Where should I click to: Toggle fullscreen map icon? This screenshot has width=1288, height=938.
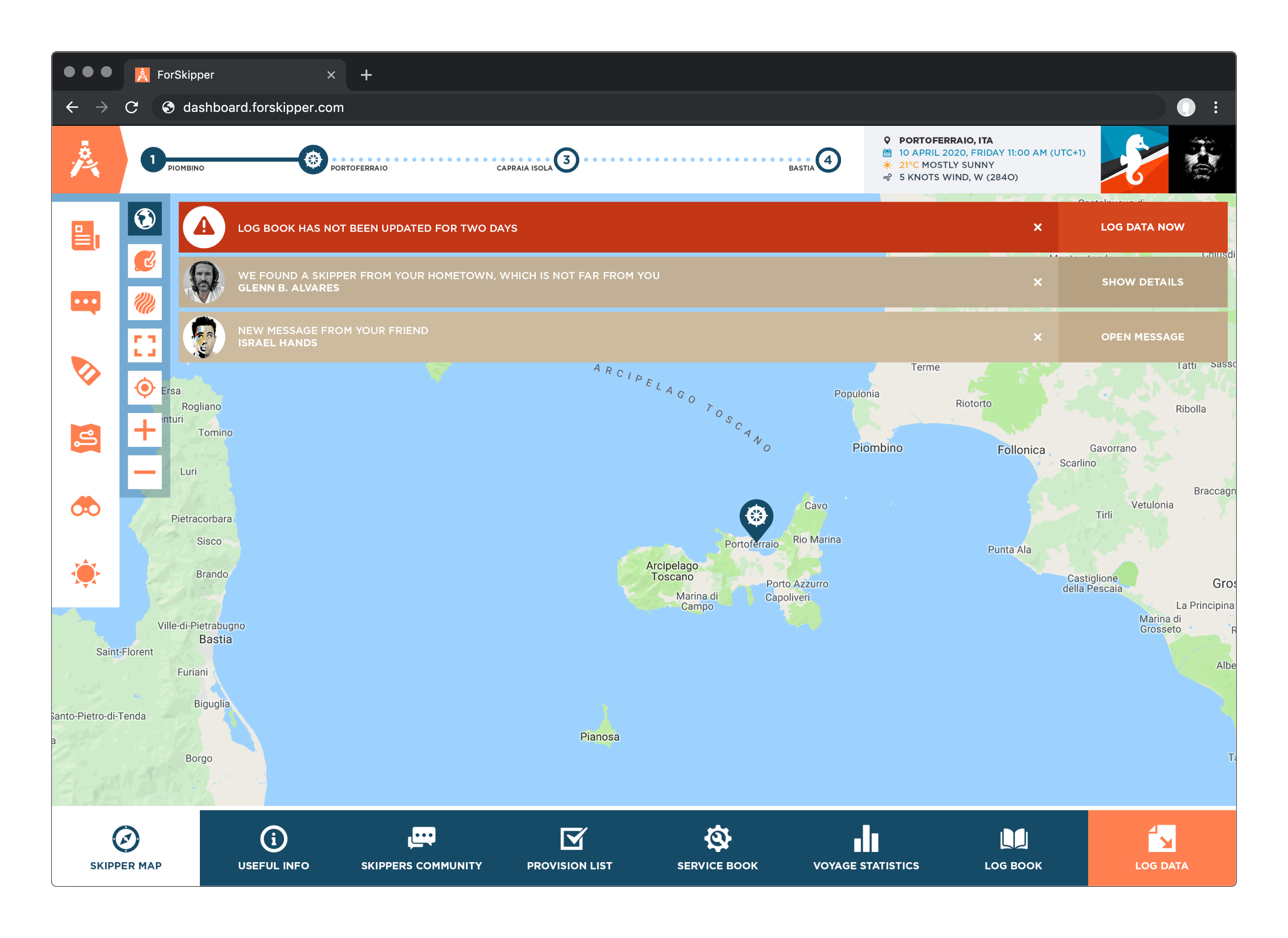[145, 345]
